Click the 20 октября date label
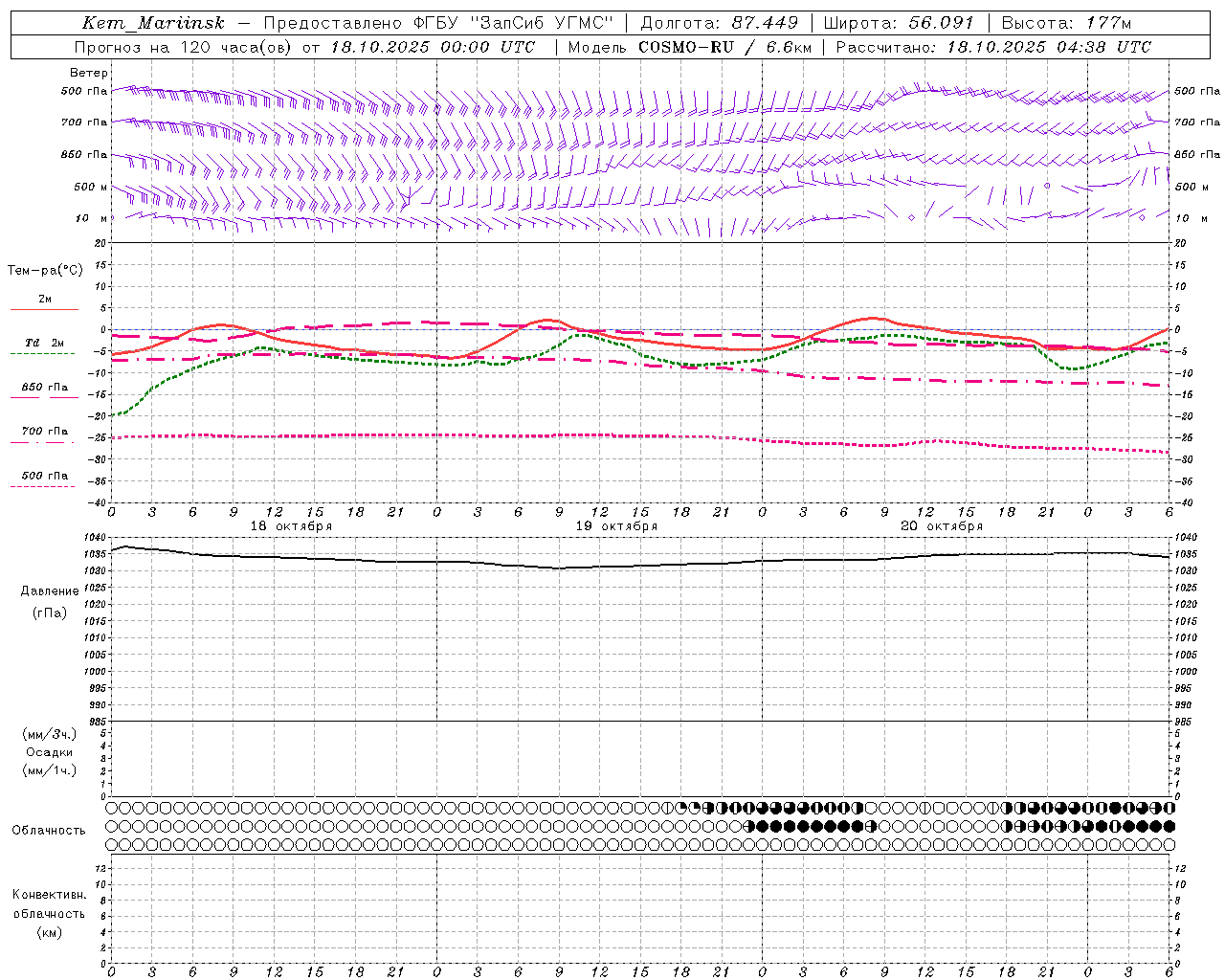The image size is (1225, 980). pos(942,526)
